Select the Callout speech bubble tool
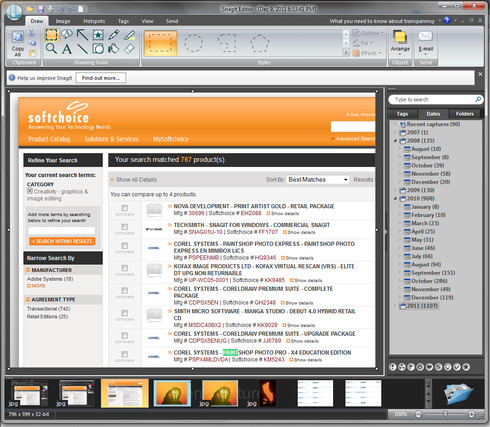Image resolution: width=490 pixels, height=427 pixels. 67,34
